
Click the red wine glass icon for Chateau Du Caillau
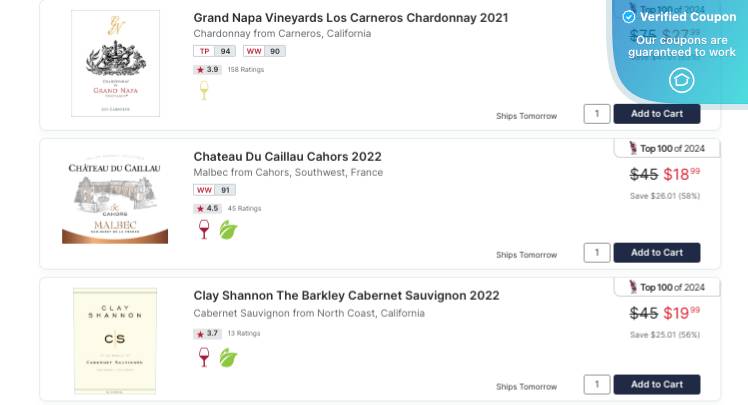204,230
